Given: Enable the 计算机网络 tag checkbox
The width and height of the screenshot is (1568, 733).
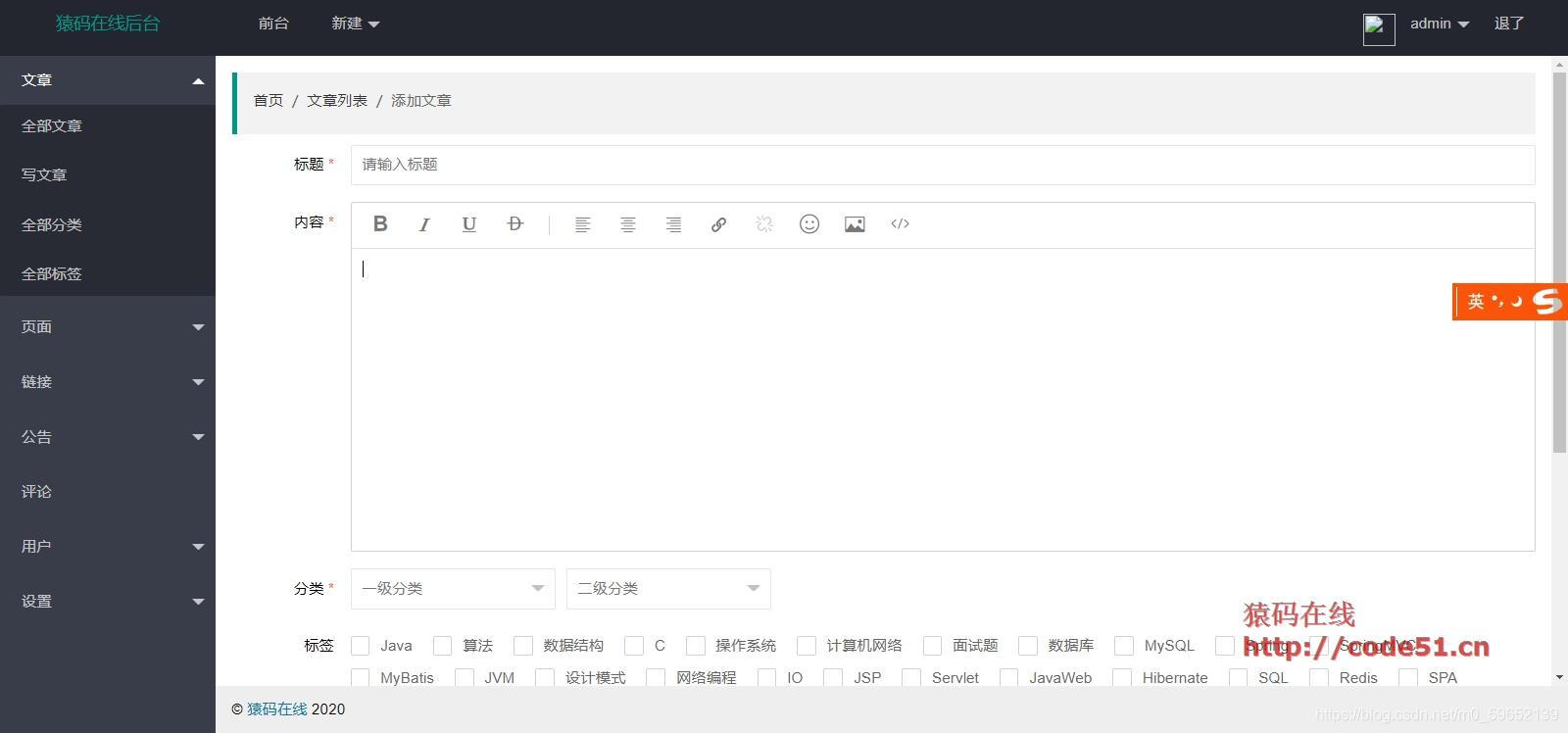Looking at the screenshot, I should point(807,646).
